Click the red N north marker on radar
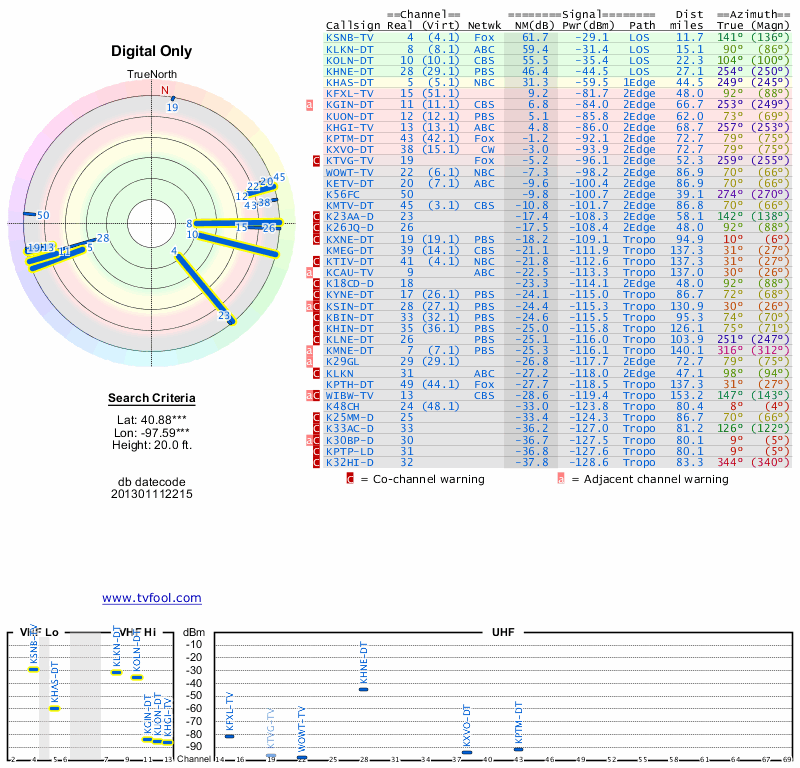Image resolution: width=800 pixels, height=768 pixels. 165,90
